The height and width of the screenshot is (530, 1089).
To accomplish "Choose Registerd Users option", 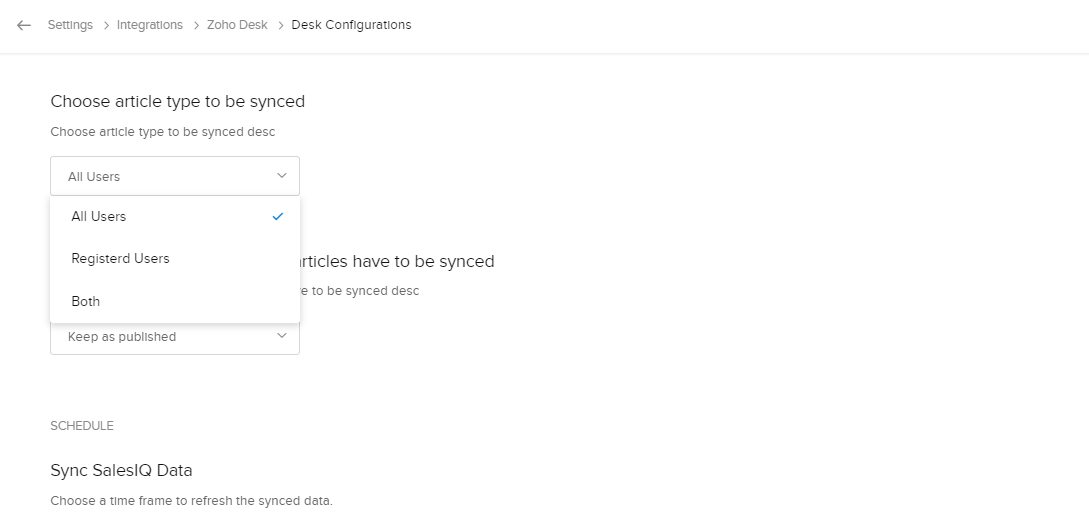I will [120, 258].
